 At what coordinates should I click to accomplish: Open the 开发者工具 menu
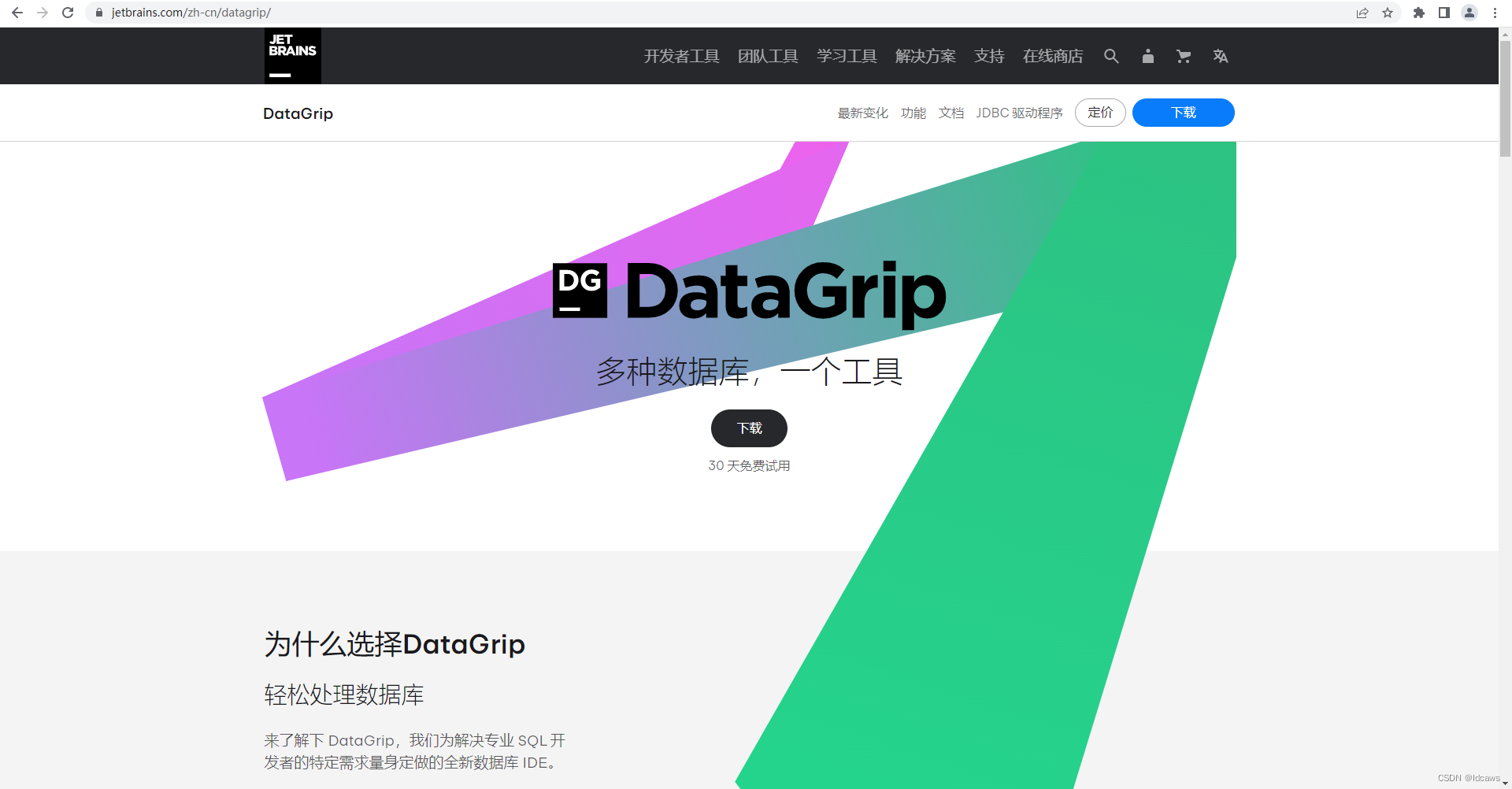coord(682,56)
